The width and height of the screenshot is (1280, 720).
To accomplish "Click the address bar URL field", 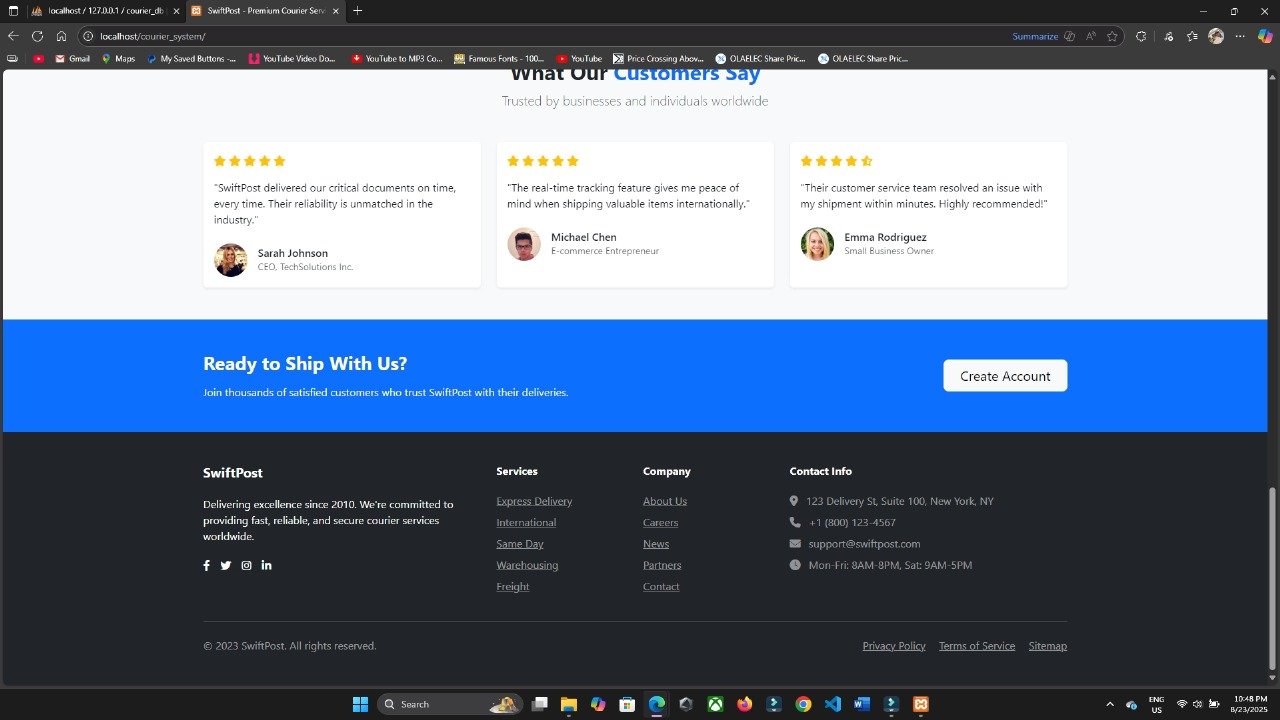I will pyautogui.click(x=500, y=36).
